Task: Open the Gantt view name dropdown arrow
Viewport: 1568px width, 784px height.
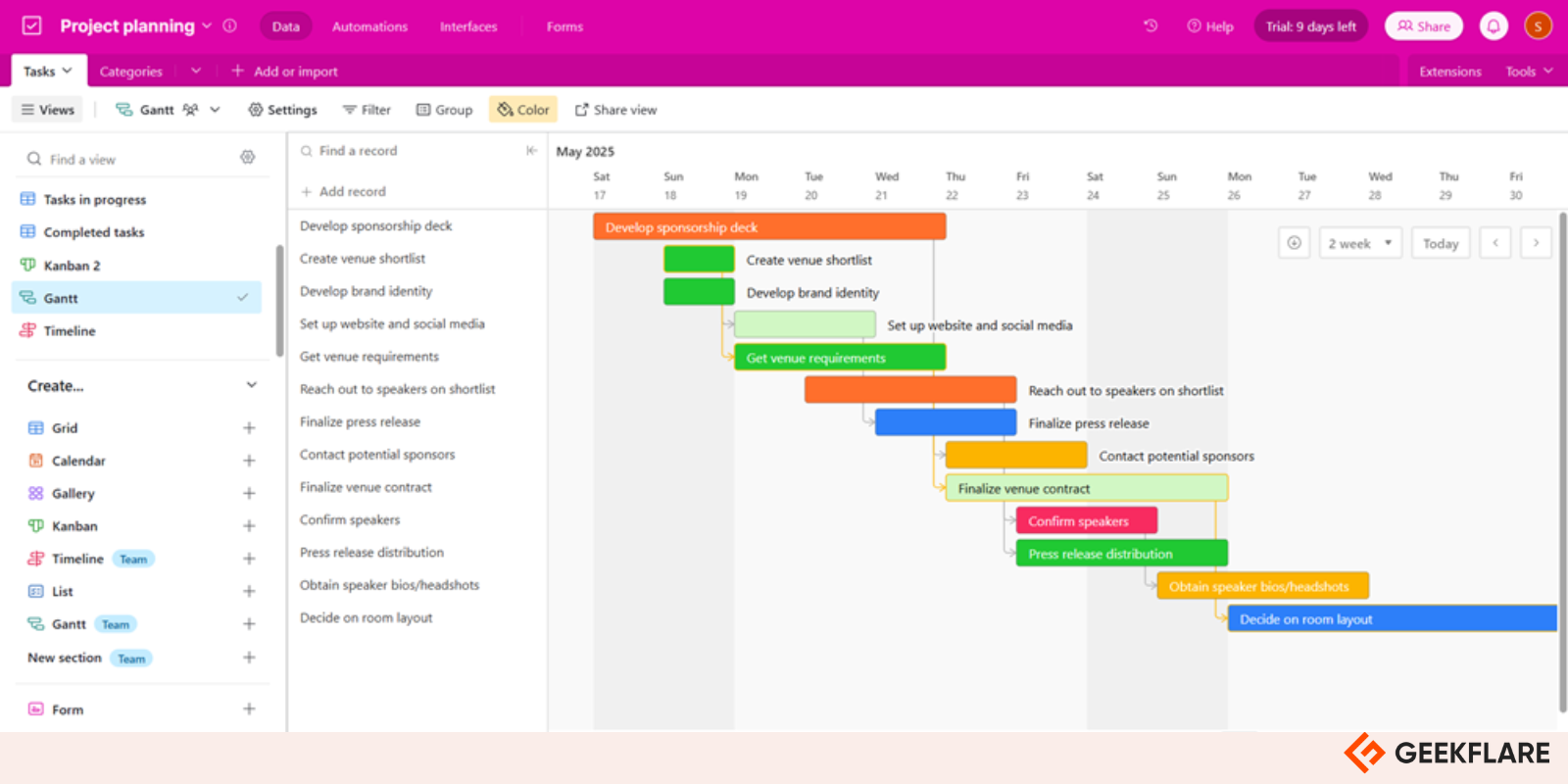Action: tap(215, 110)
